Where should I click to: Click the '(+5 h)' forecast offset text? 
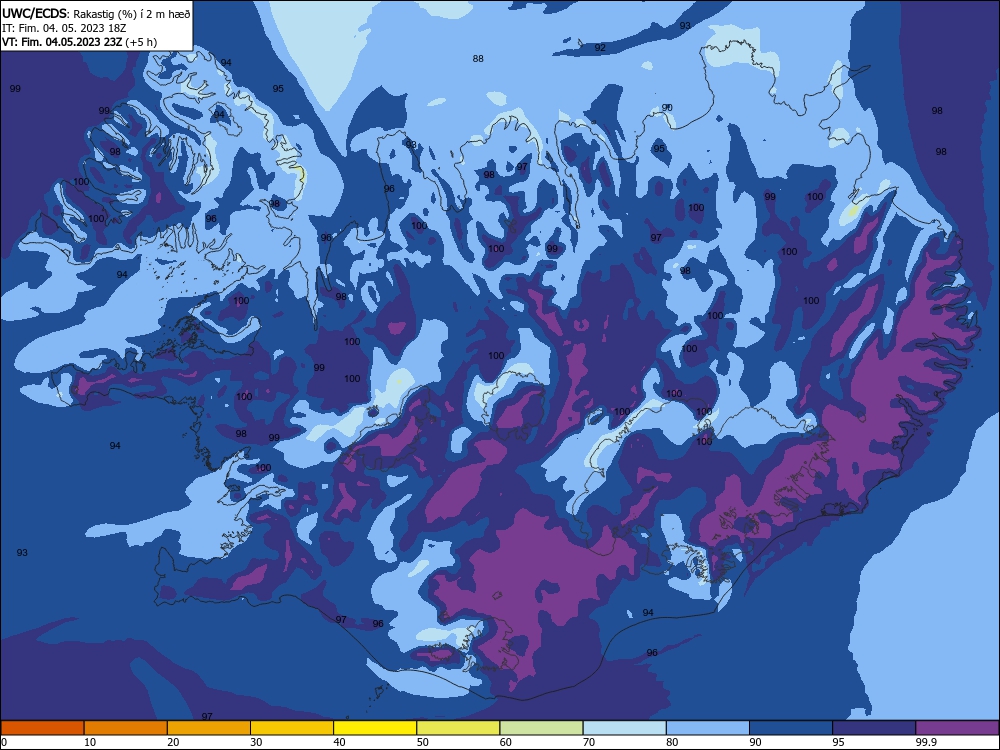pyautogui.click(x=141, y=42)
